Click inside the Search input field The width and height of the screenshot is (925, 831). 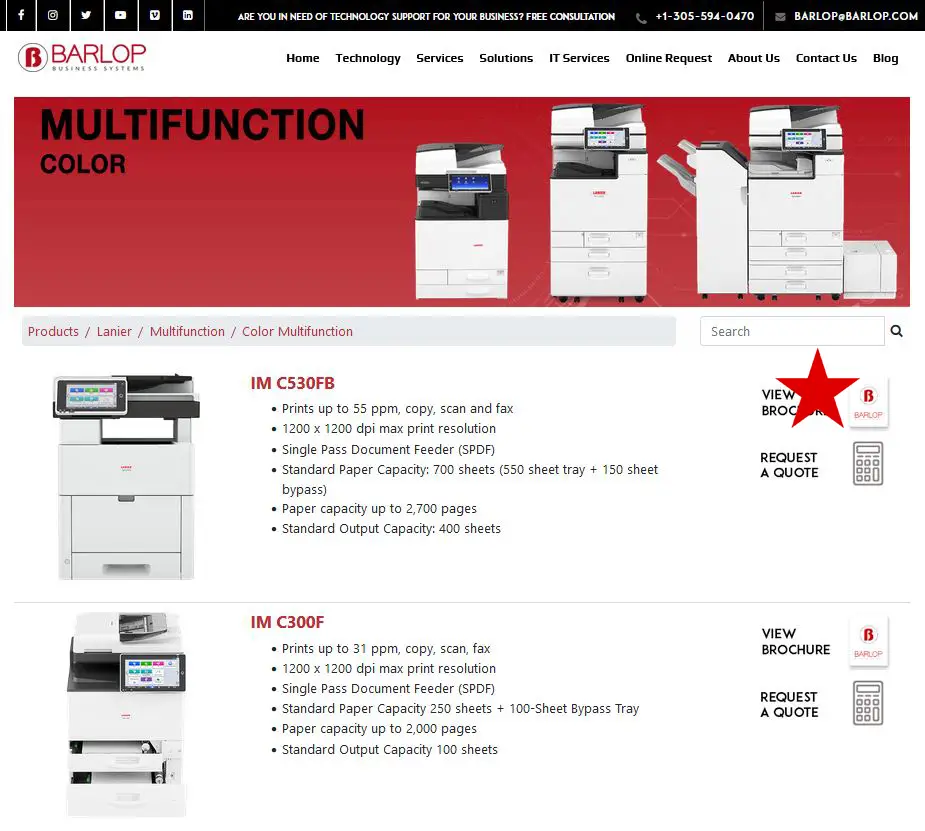coord(791,331)
